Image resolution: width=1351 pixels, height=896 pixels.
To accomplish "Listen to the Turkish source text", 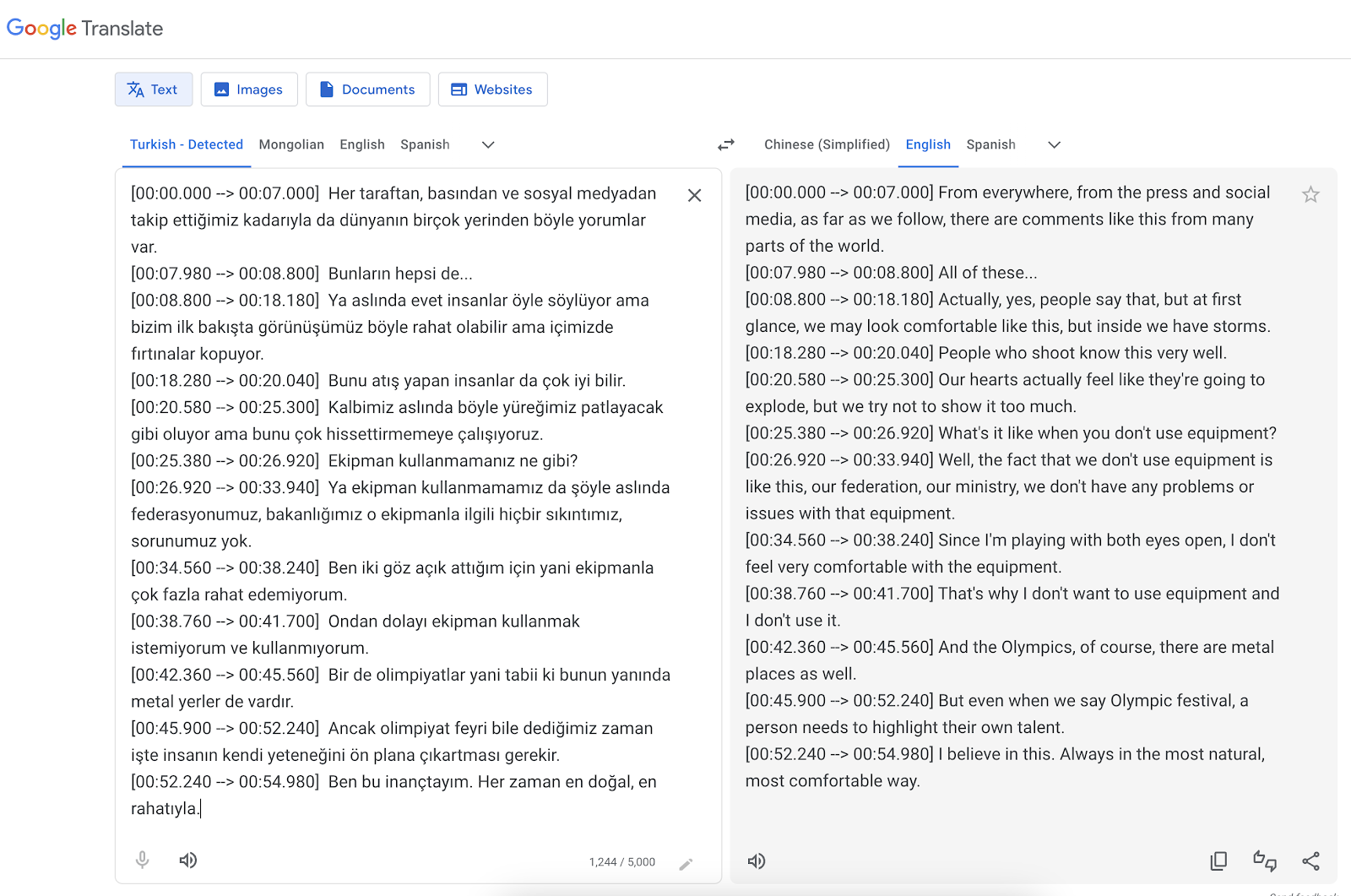I will coord(188,861).
